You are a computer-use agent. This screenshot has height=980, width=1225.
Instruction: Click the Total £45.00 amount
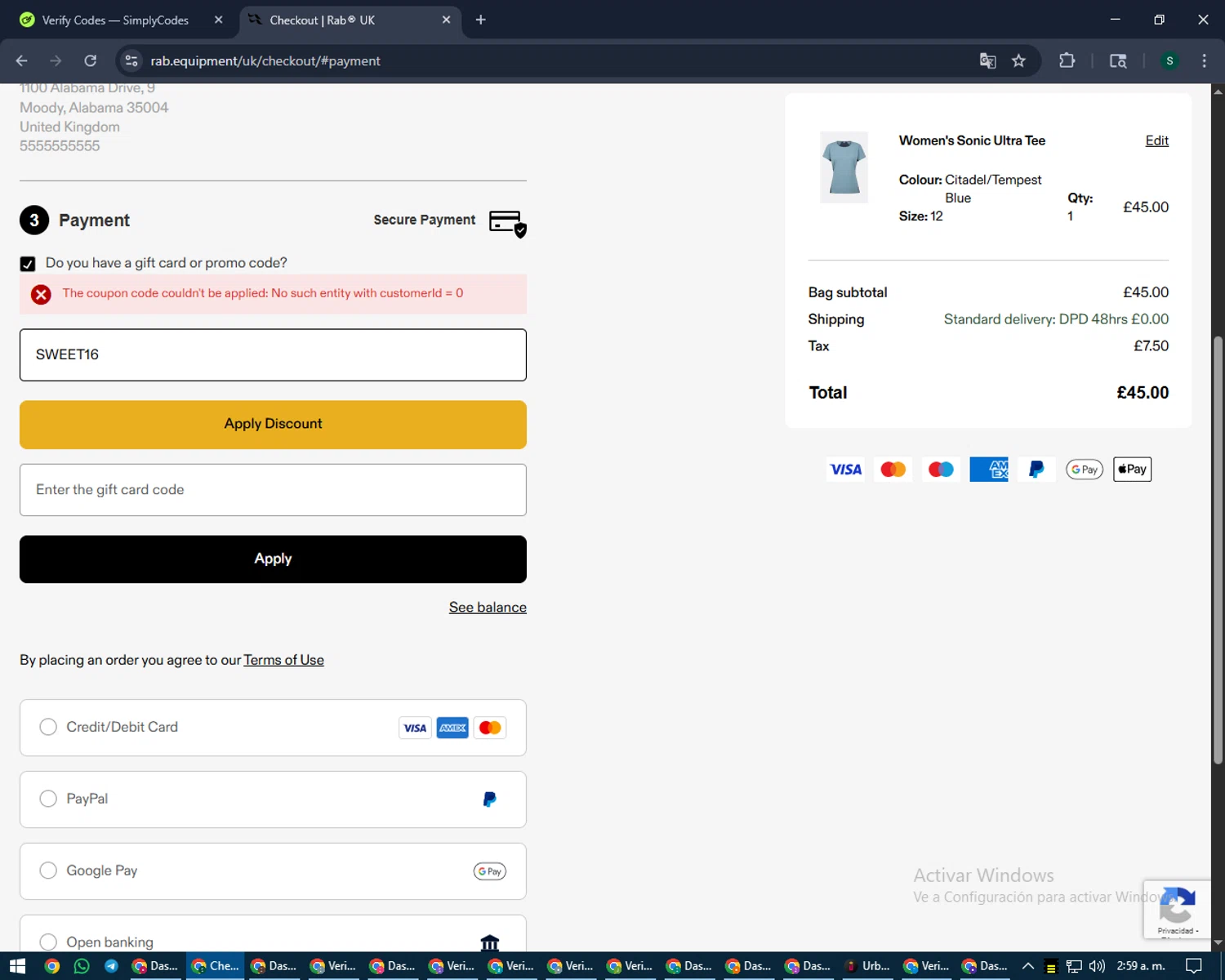coord(1143,393)
